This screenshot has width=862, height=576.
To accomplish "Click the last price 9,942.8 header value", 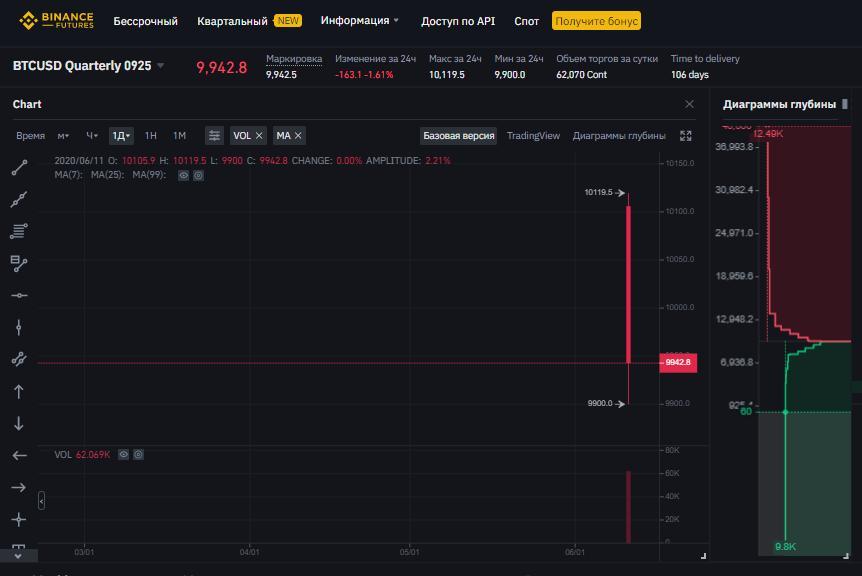I will [x=222, y=67].
